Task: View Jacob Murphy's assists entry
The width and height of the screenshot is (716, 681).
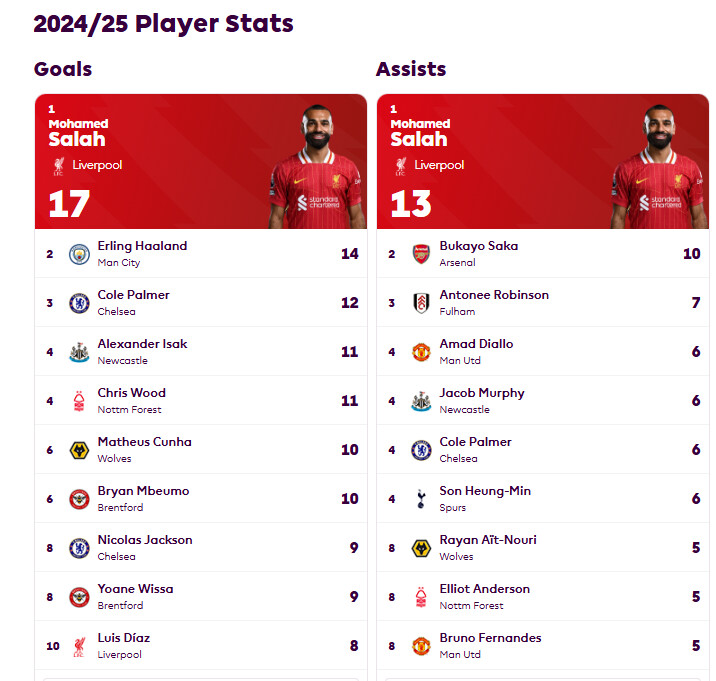Action: (x=482, y=393)
